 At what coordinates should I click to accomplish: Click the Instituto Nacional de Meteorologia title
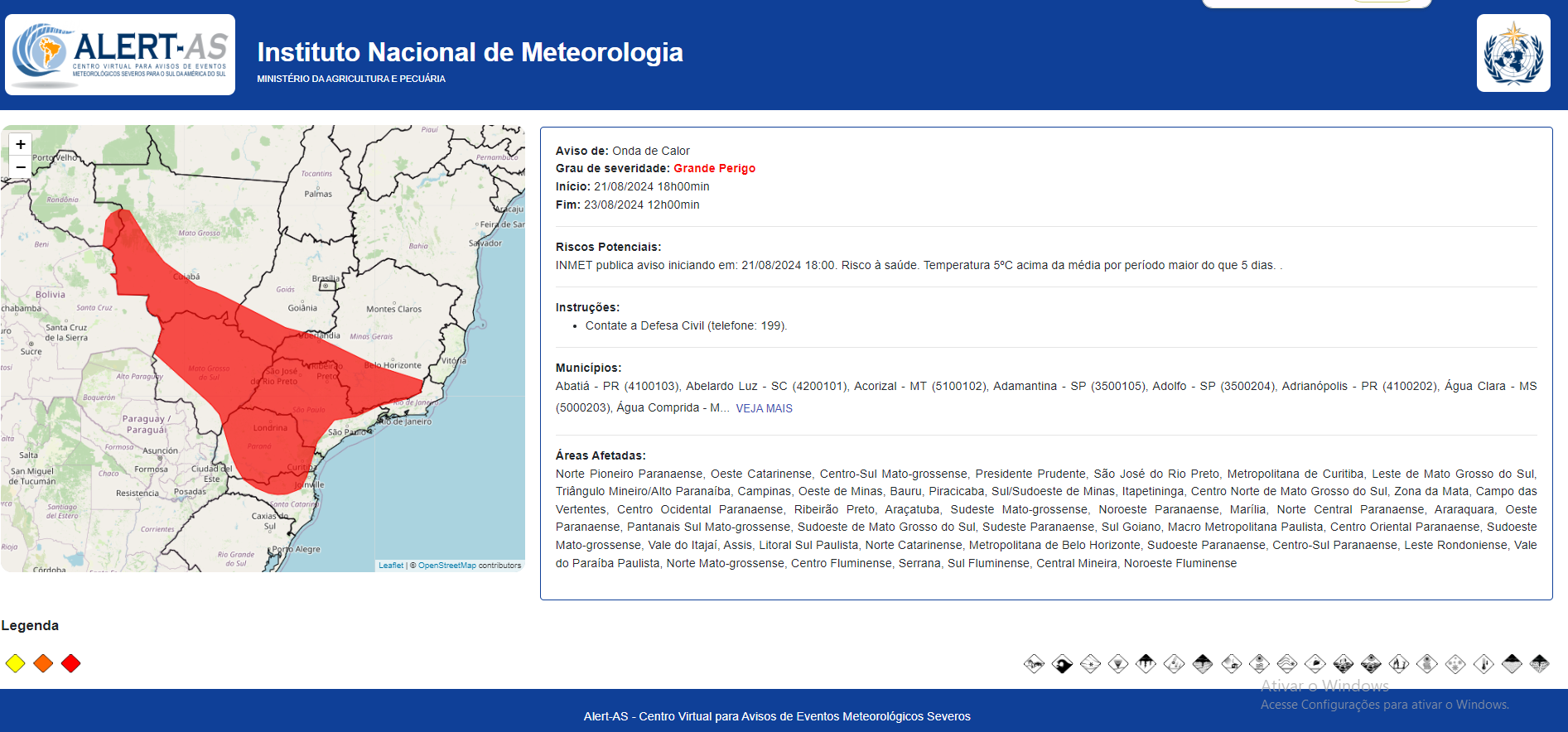point(470,52)
